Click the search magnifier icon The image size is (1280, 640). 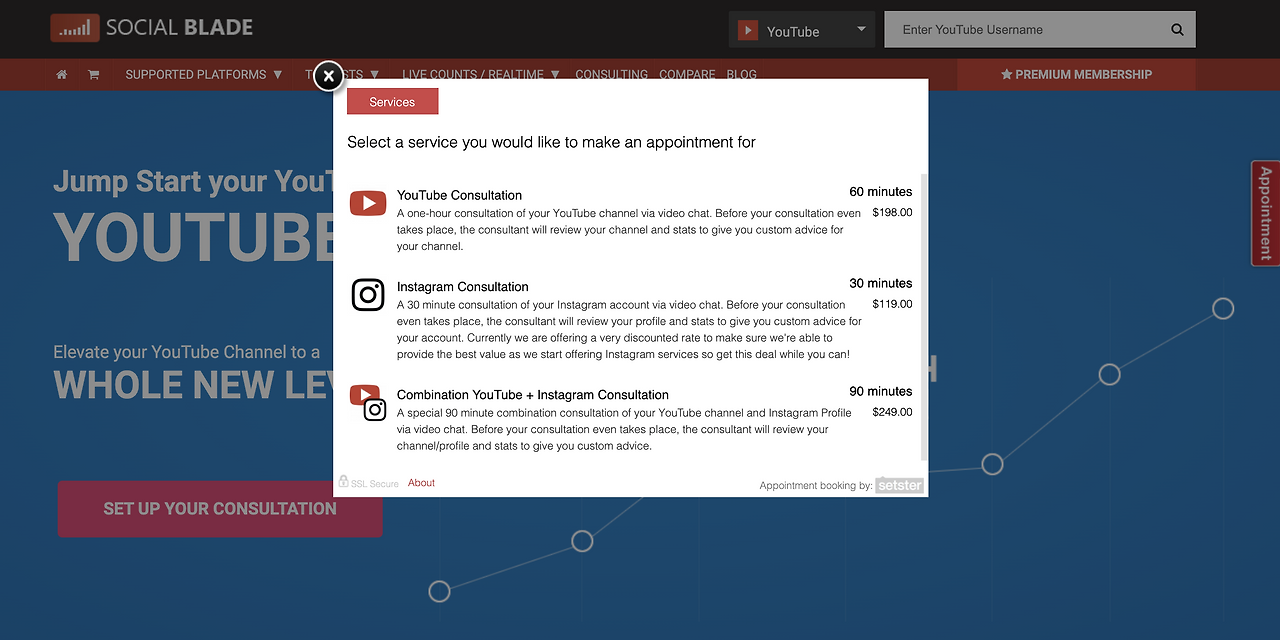pyautogui.click(x=1177, y=30)
